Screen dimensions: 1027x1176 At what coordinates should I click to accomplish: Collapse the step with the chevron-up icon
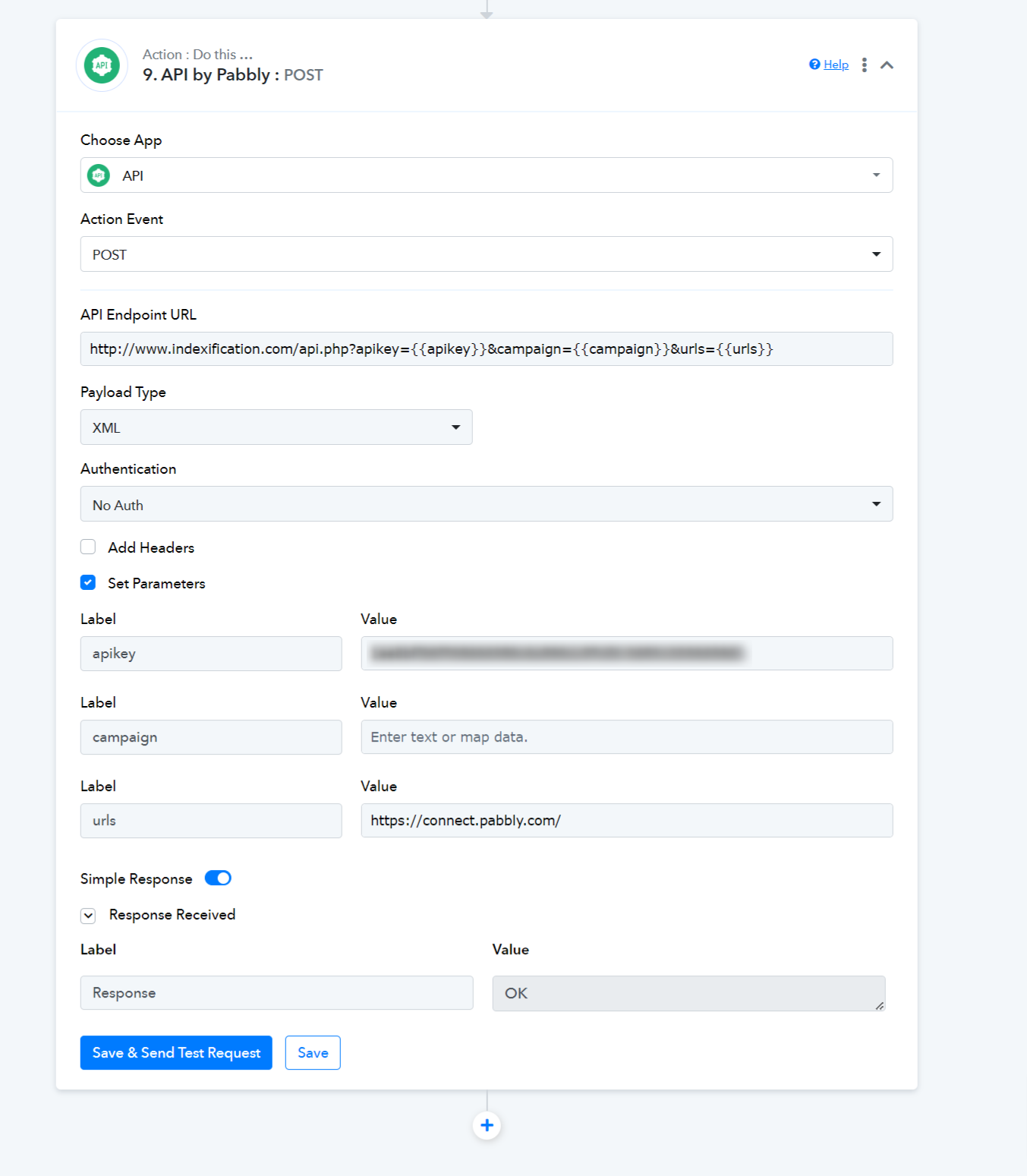[887, 65]
